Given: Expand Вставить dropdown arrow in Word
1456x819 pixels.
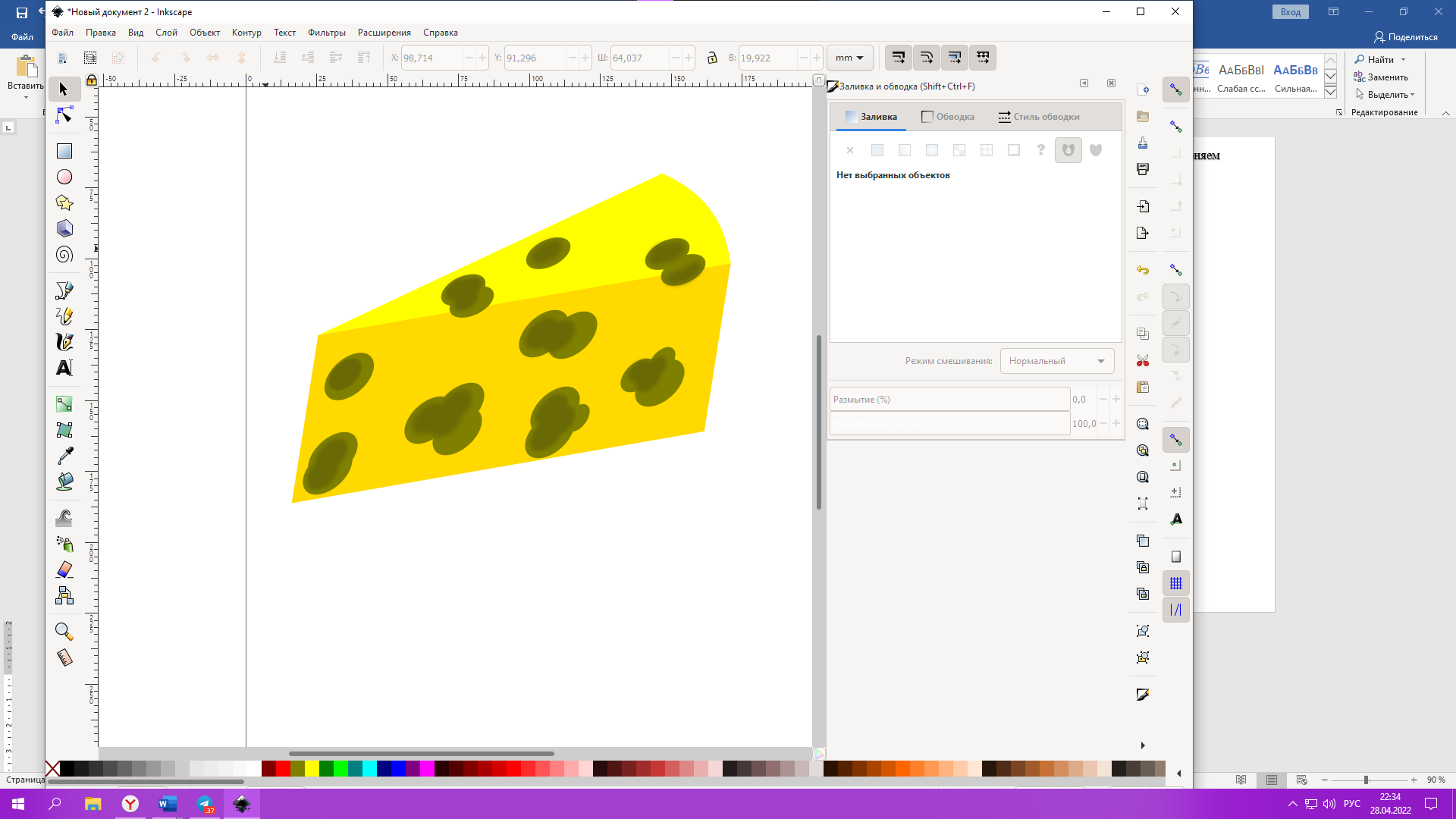Looking at the screenshot, I should (26, 97).
